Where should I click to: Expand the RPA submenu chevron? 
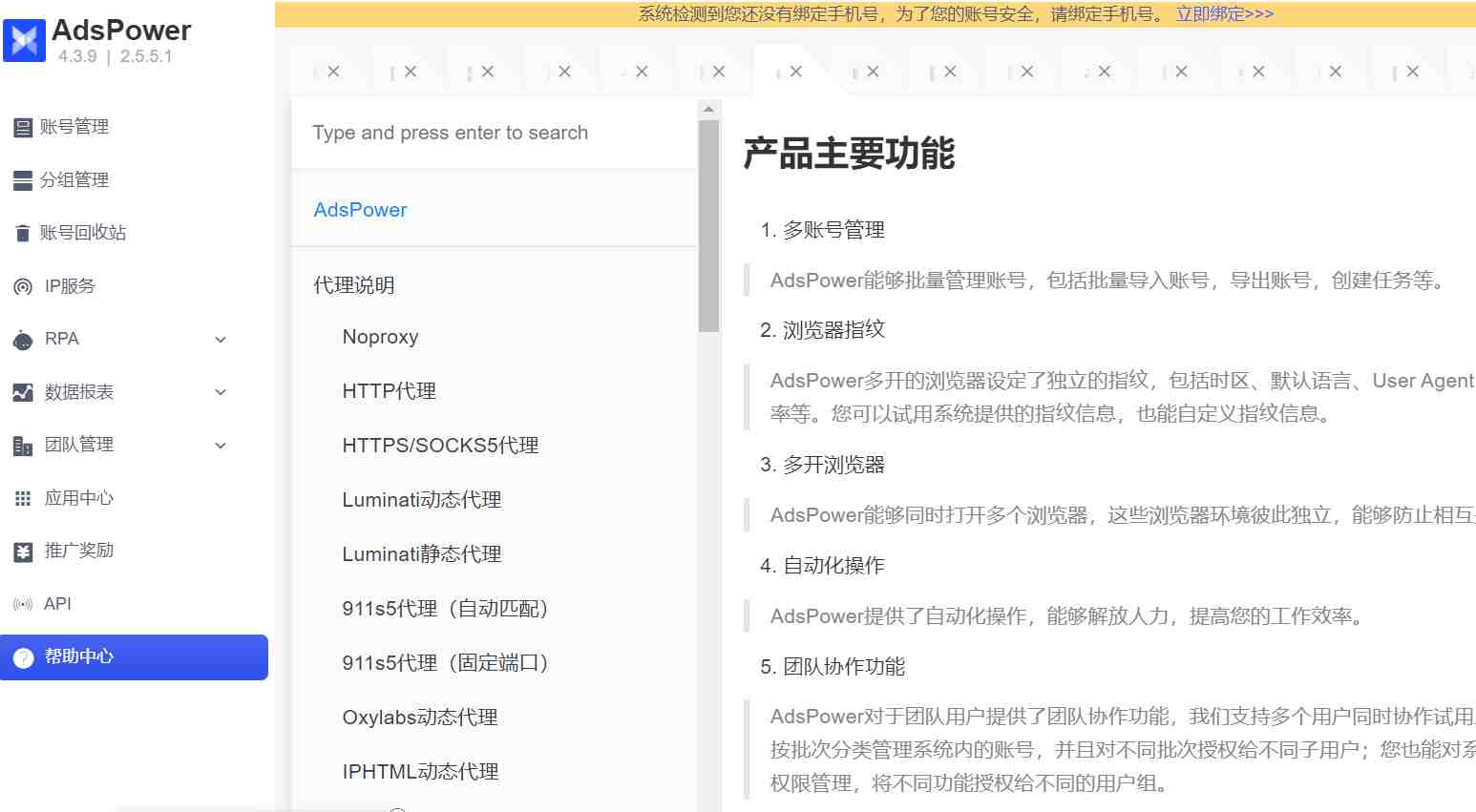click(221, 340)
